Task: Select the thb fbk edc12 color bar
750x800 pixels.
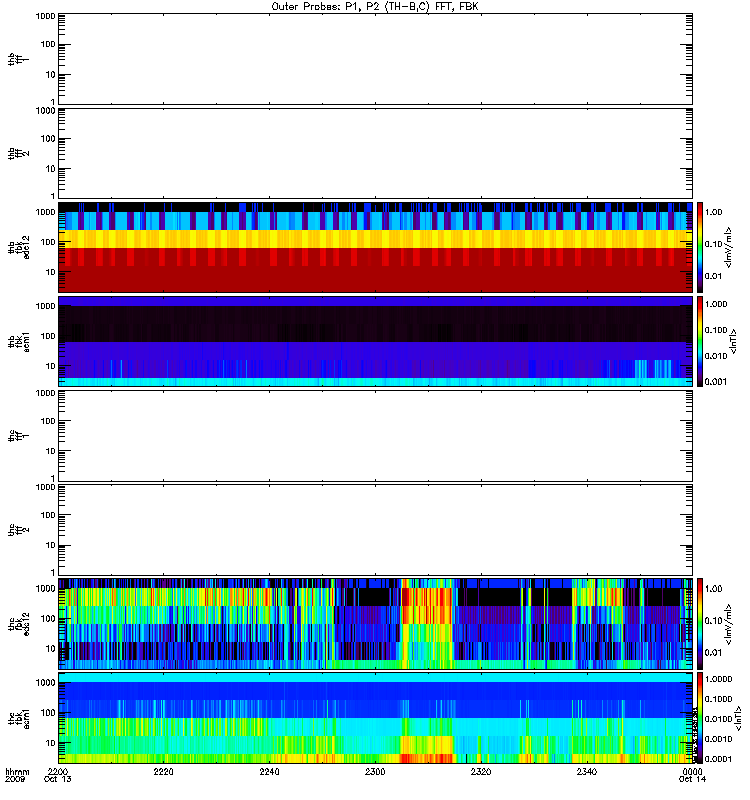Action: [700, 247]
